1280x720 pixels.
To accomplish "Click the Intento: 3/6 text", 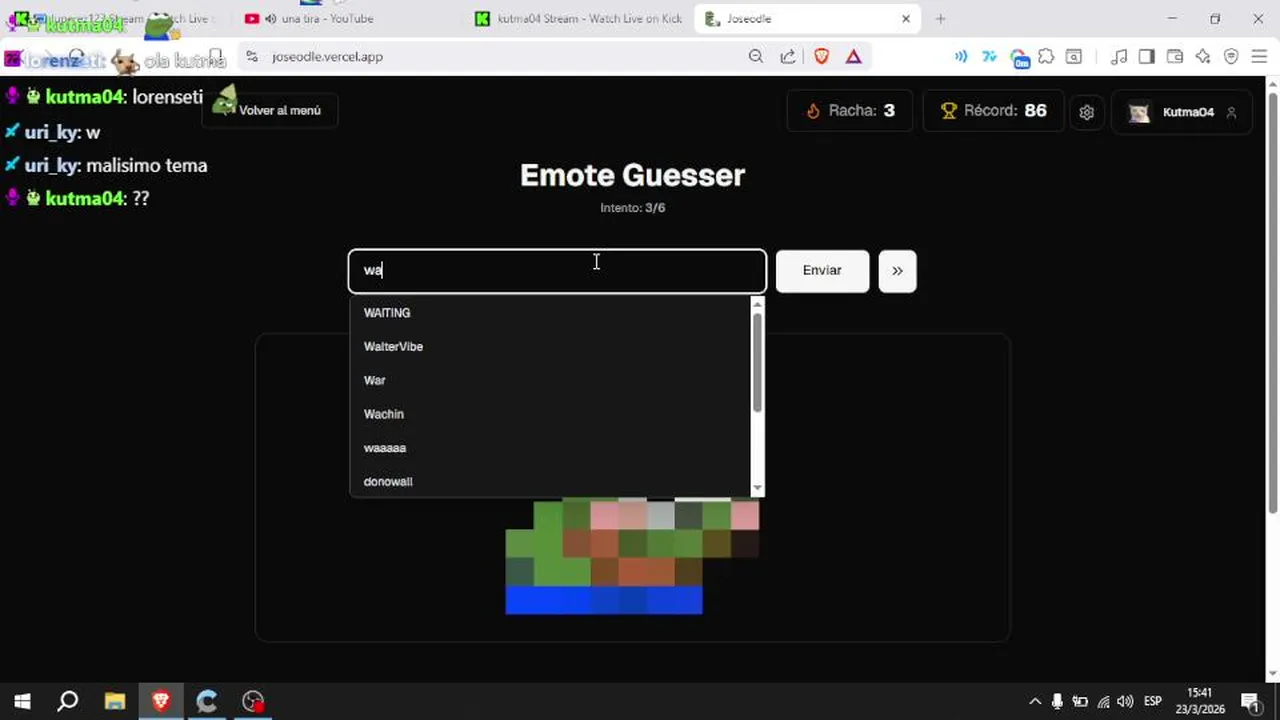I will click(x=633, y=208).
